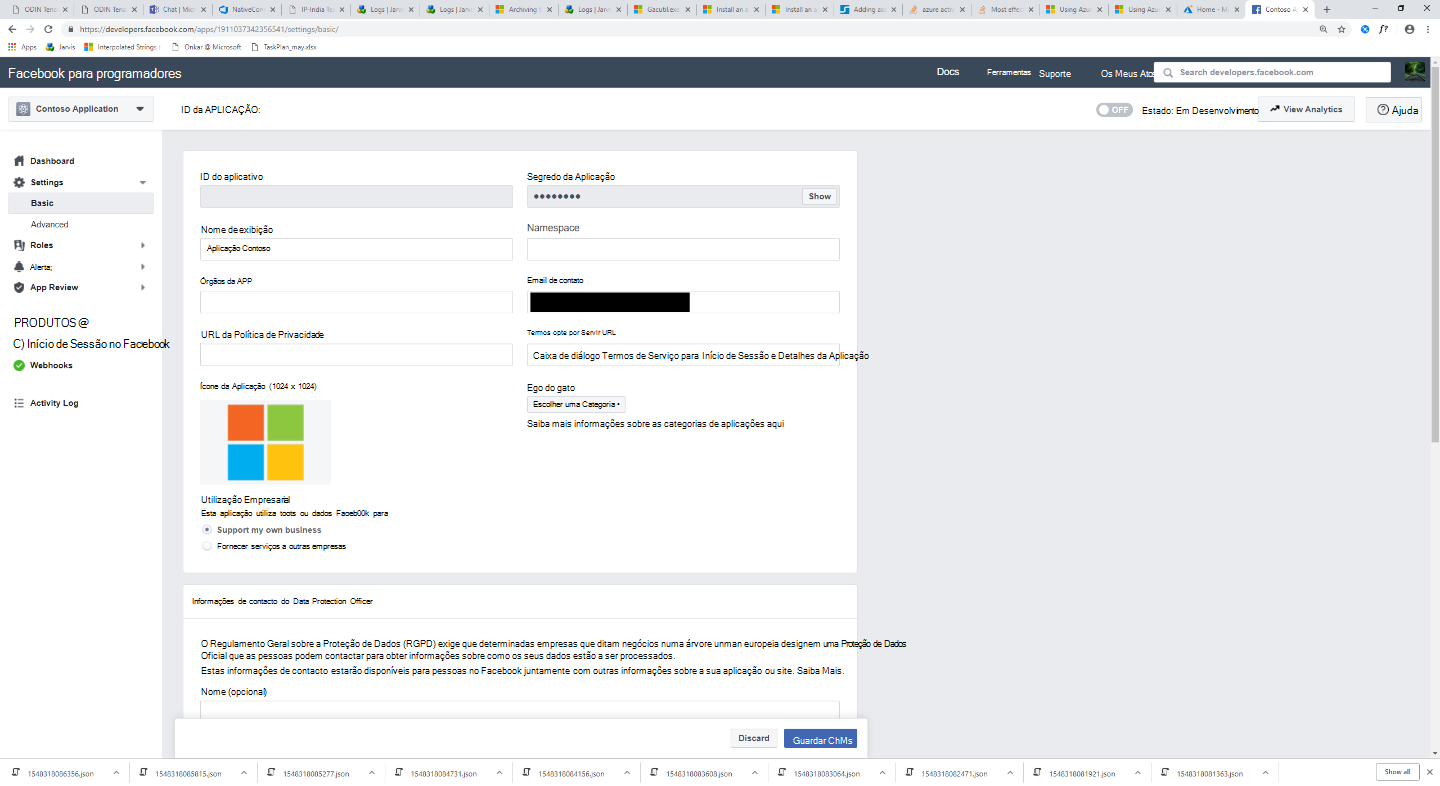
Task: Click the Contoso Application app icon
Action: point(24,109)
